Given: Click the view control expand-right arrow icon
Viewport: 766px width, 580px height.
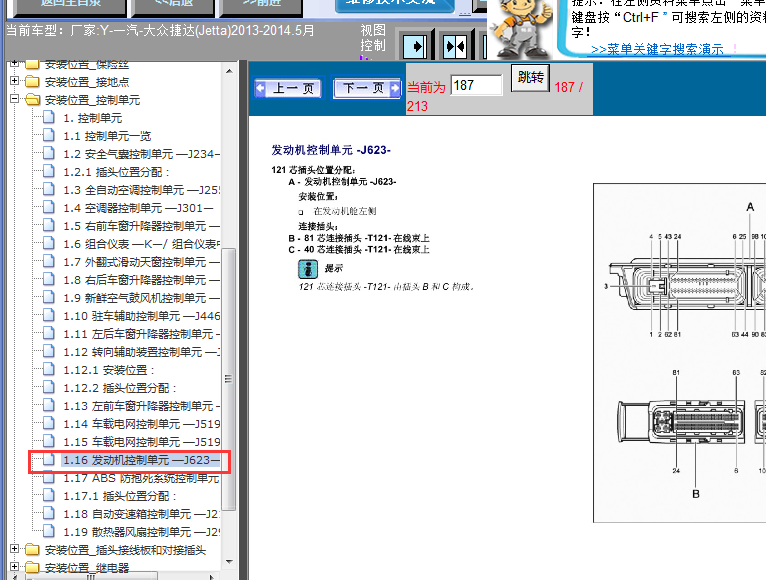Looking at the screenshot, I should click(x=415, y=47).
